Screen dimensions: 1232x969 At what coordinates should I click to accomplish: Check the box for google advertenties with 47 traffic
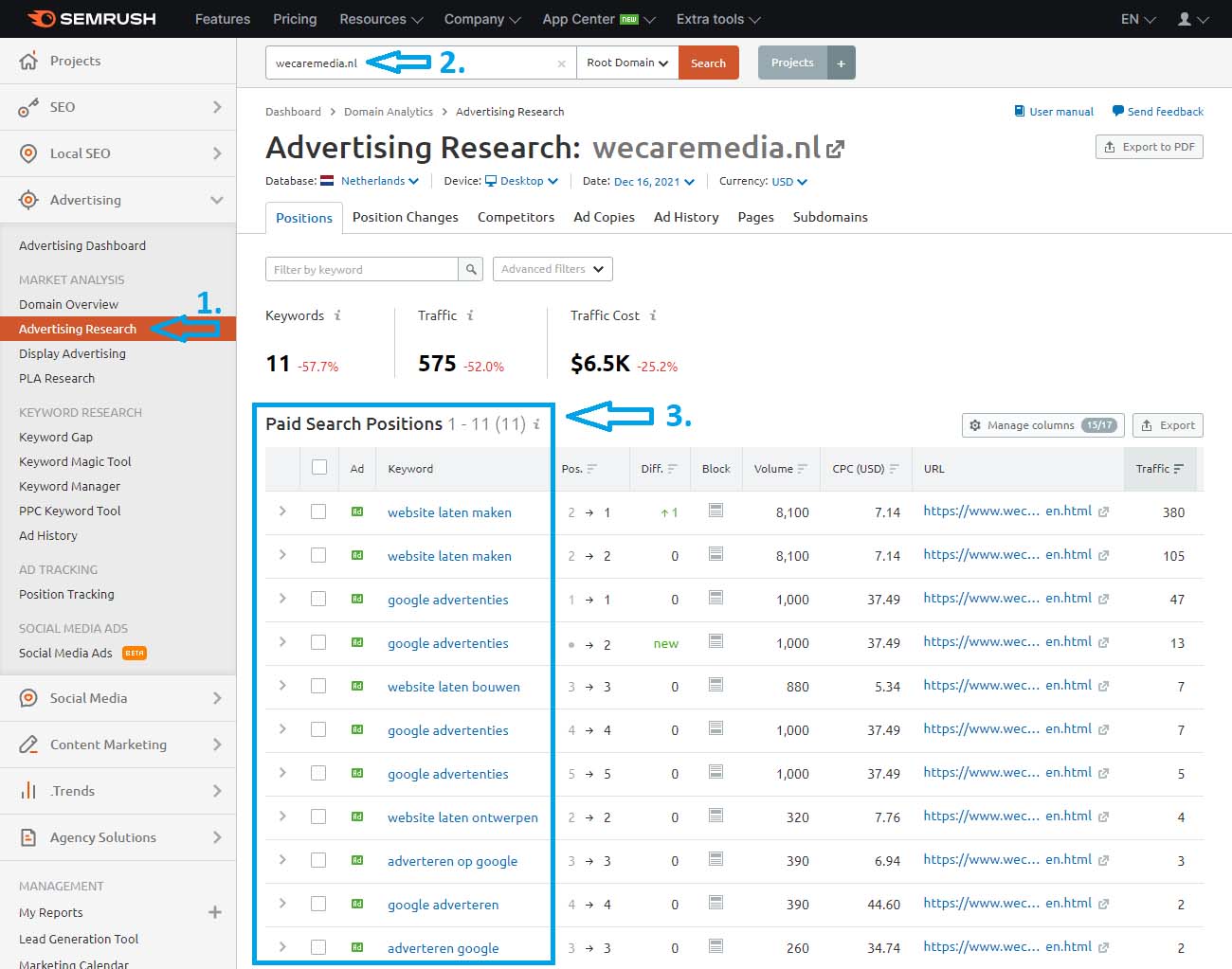318,599
